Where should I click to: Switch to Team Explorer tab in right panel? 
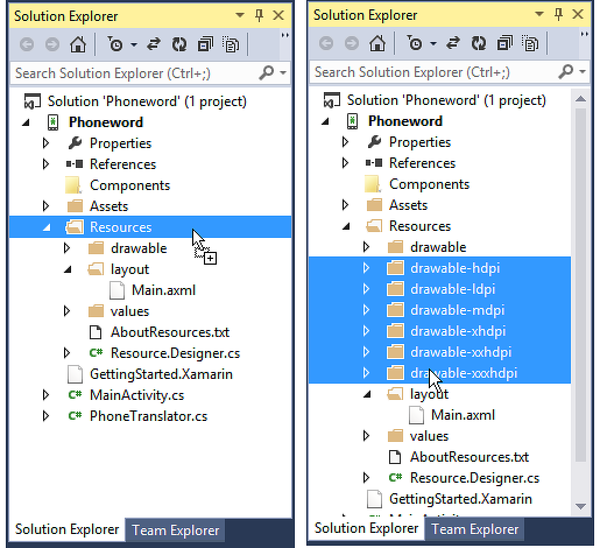pos(475,529)
